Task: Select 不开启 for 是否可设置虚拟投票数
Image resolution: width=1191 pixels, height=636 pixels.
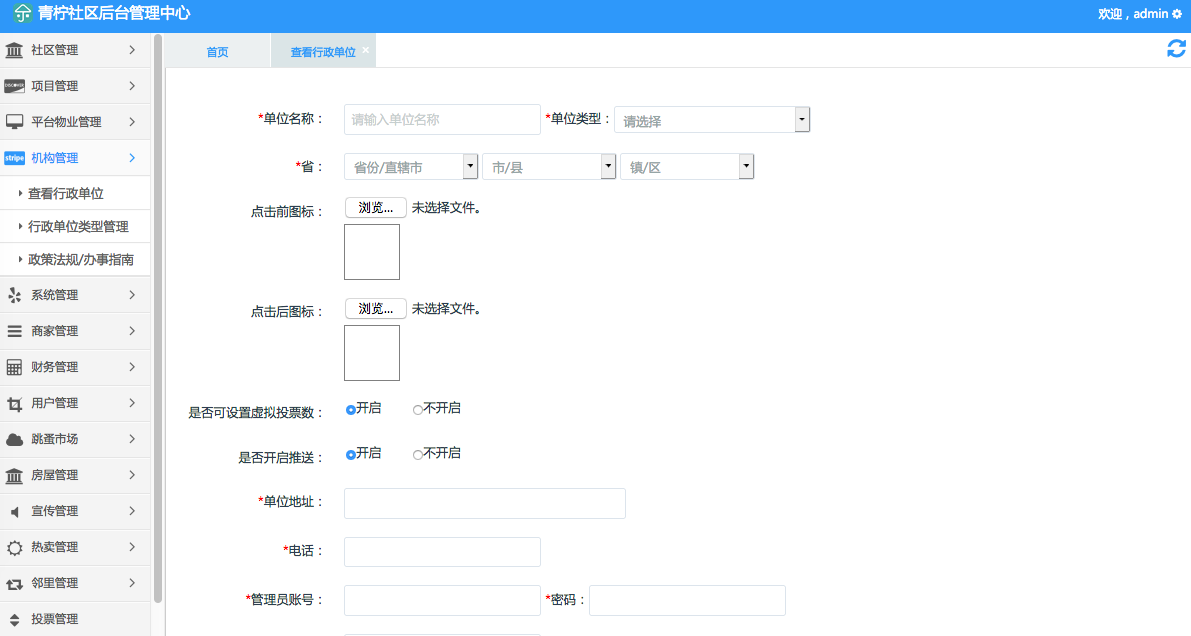Action: (x=417, y=410)
